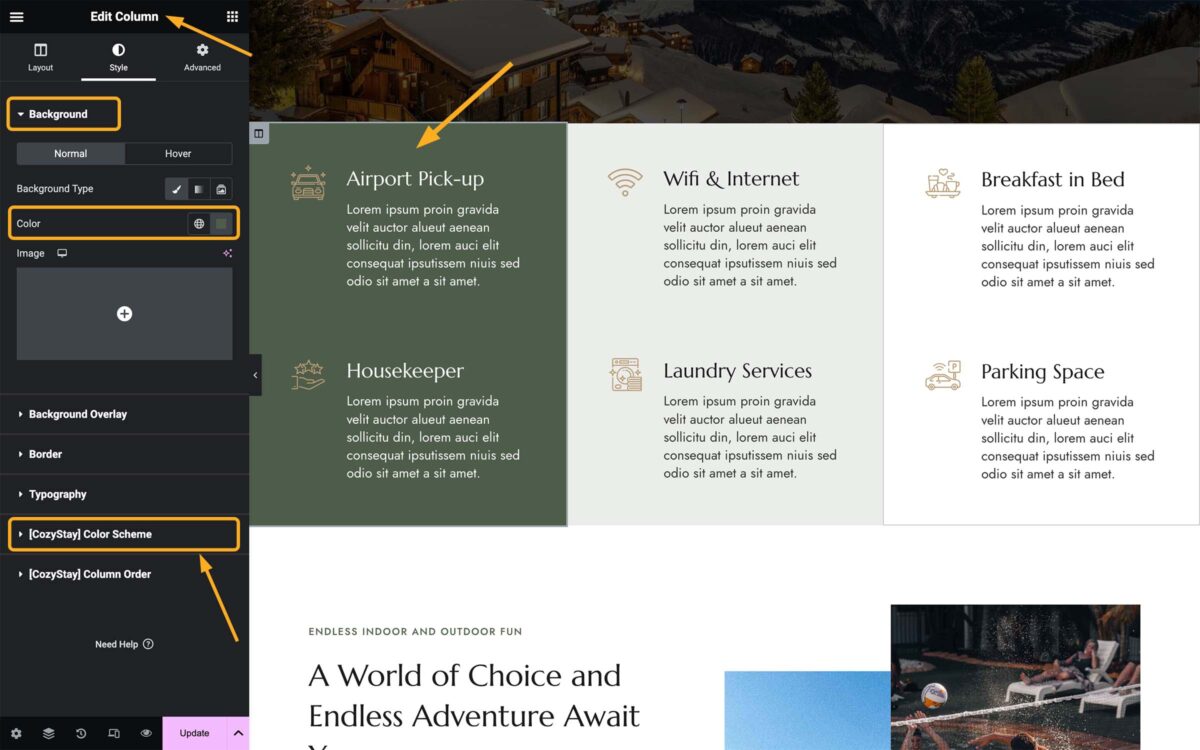Select the Hover state button
Image resolution: width=1200 pixels, height=750 pixels.
click(178, 154)
